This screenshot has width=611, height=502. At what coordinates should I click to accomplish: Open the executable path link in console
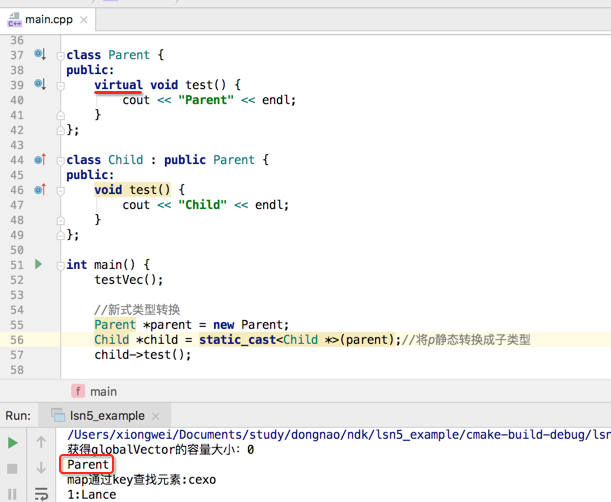[339, 435]
